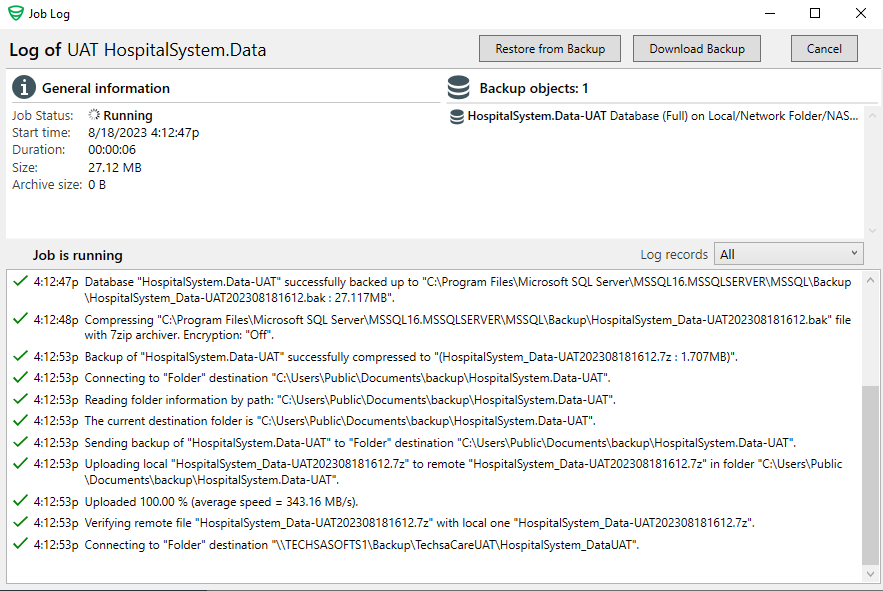
Task: Click green checkmark beside 7zip compressing entry
Action: click(x=19, y=319)
